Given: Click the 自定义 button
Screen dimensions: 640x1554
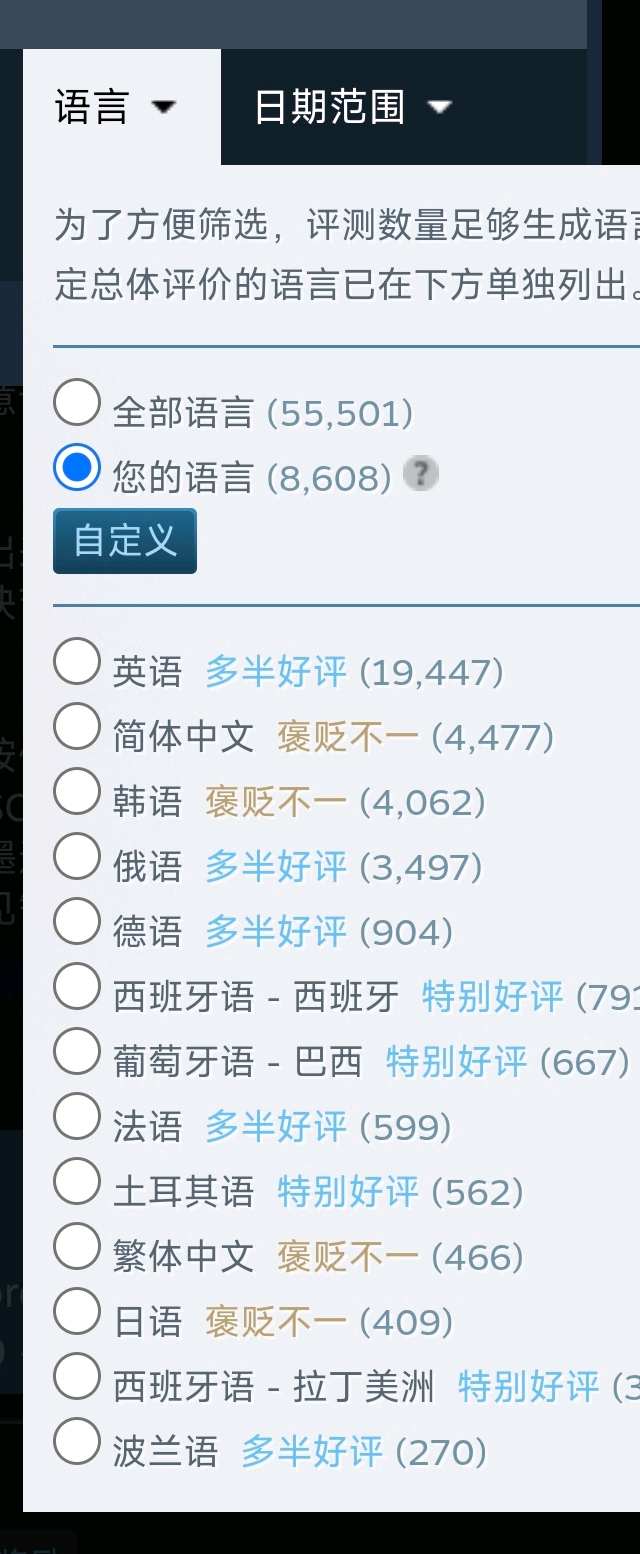Looking at the screenshot, I should 125,541.
